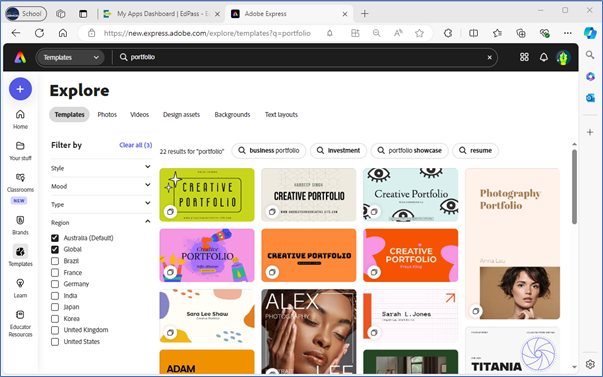Open the apps grid icon
Viewport: 603px width, 377px height.
click(524, 57)
